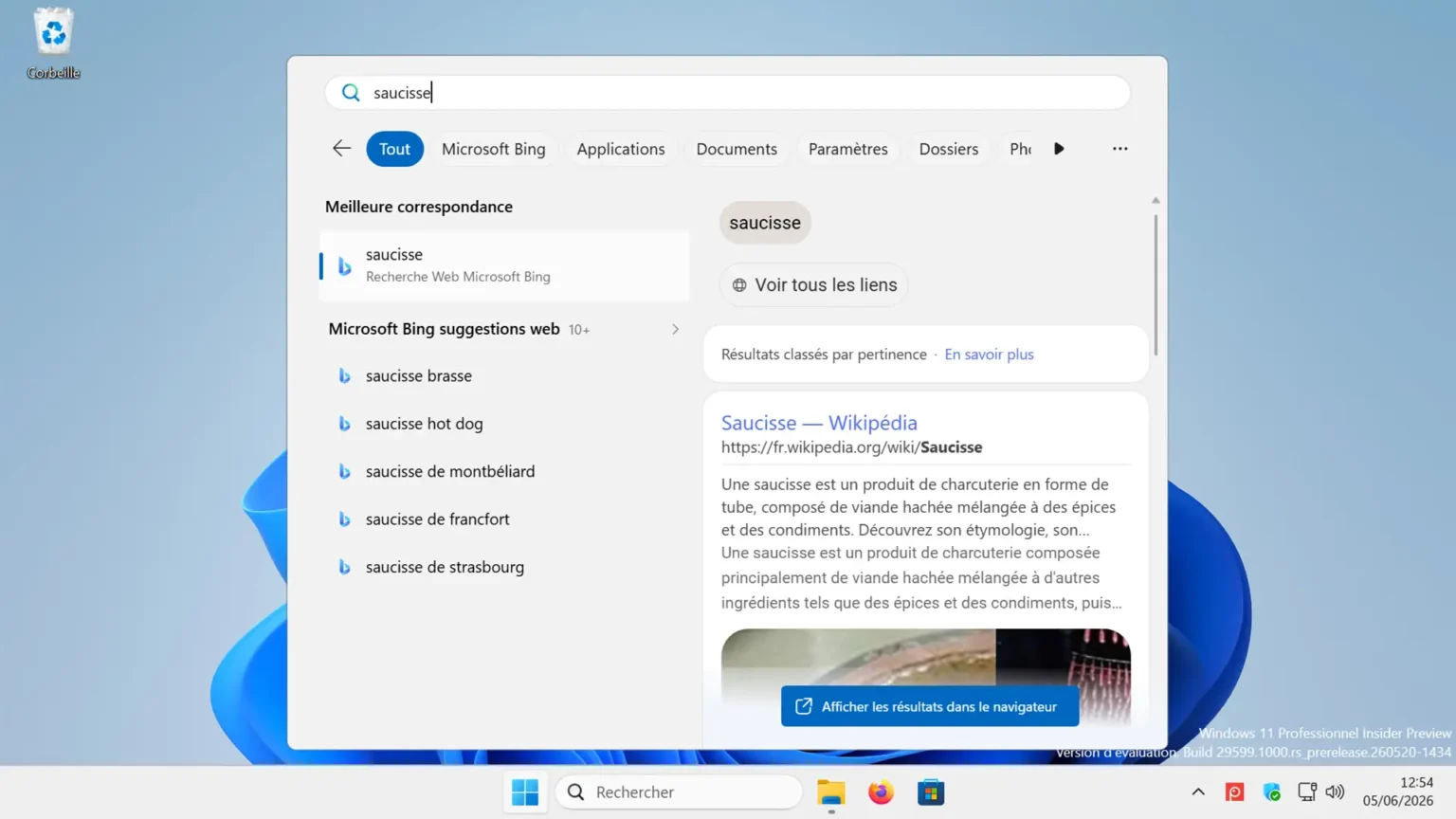Click Bing icon beside saucisse de strasbourg

[x=345, y=567]
